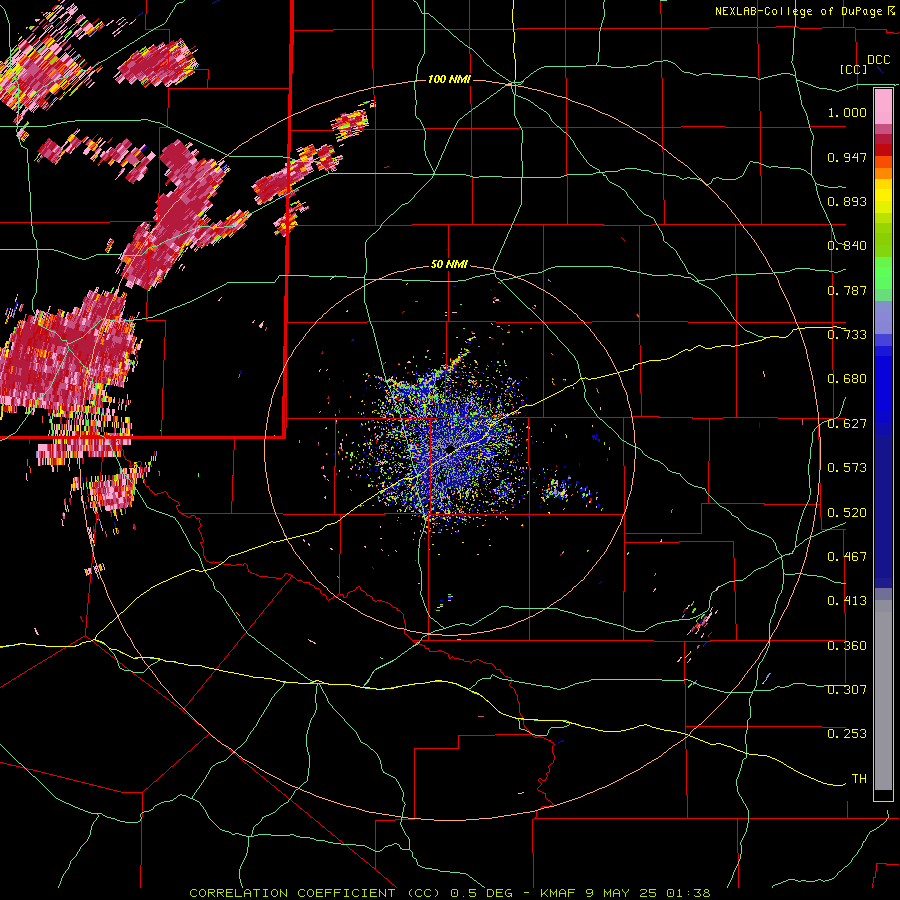
Task: Select the 0.627 scale value
Action: (x=847, y=424)
